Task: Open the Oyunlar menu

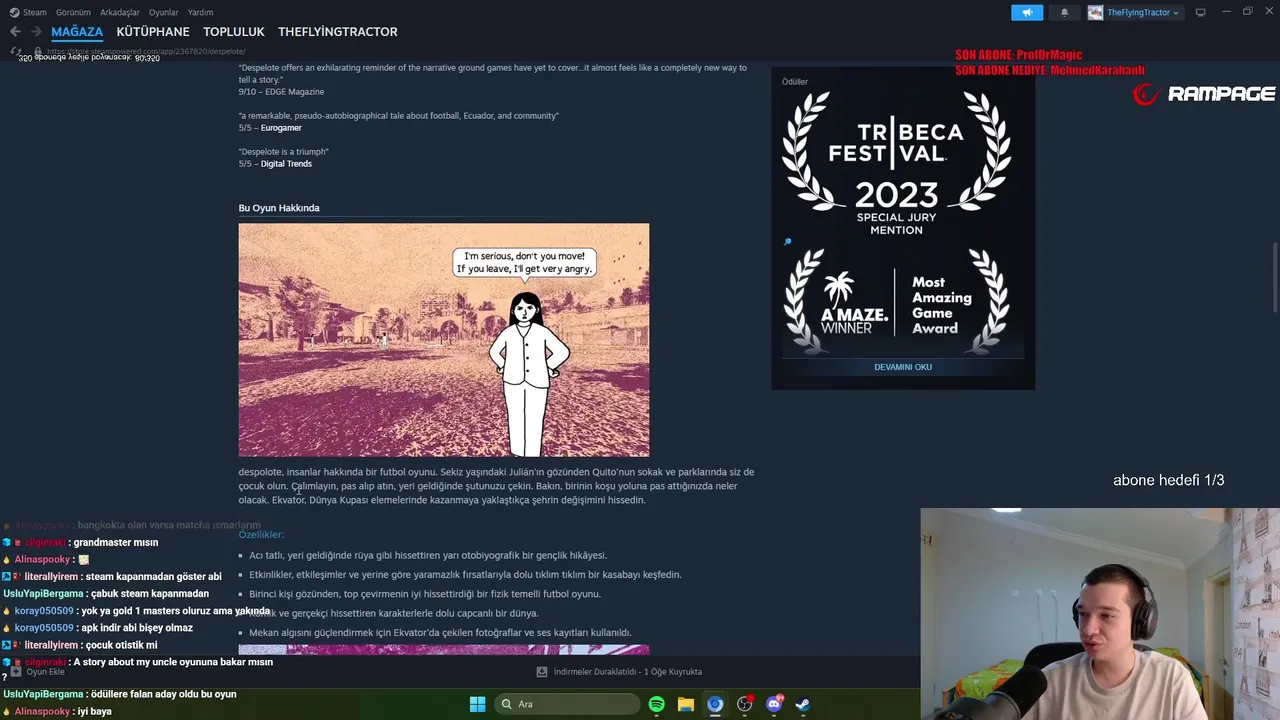Action: 164,12
